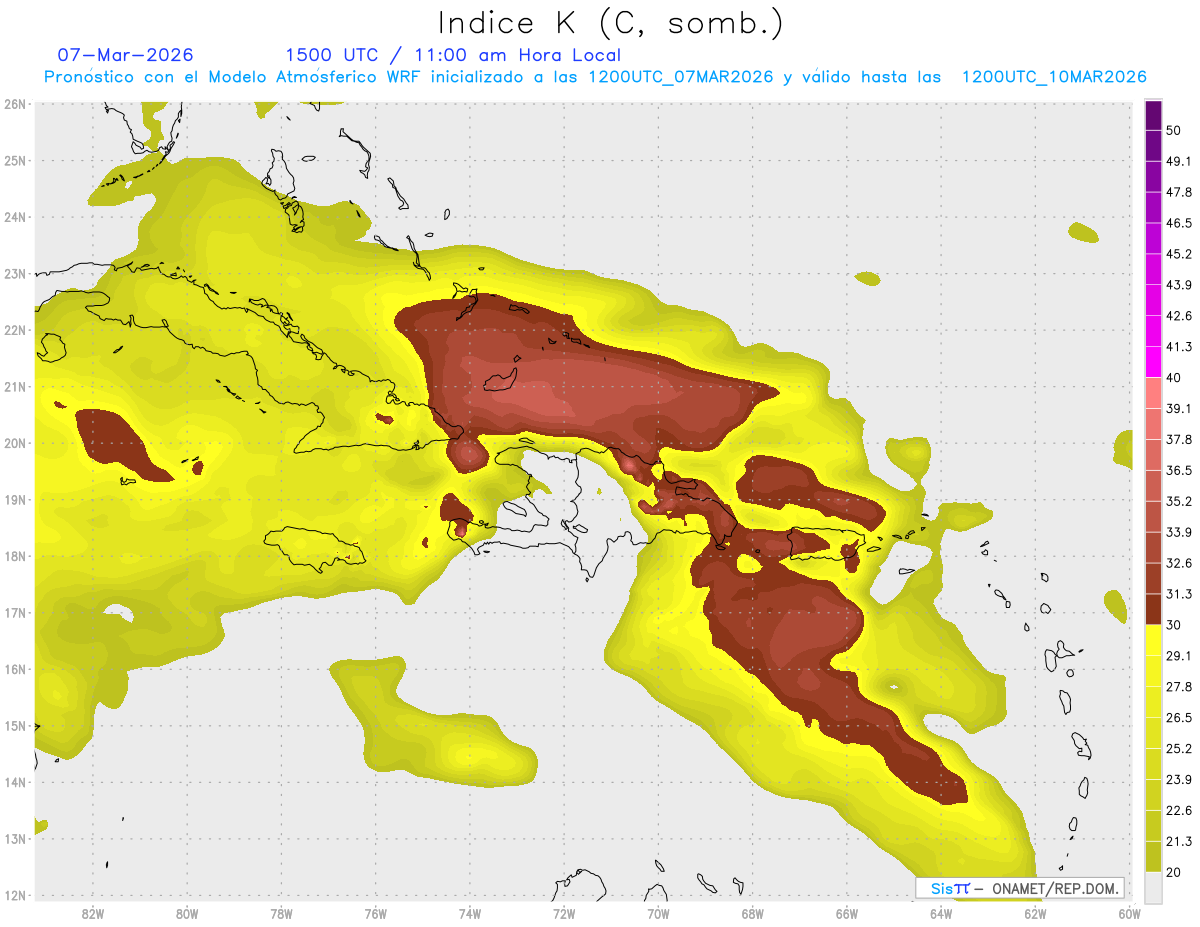Click the '25.2' color scale label
Image resolution: width=1200 pixels, height=927 pixels.
click(x=1179, y=748)
